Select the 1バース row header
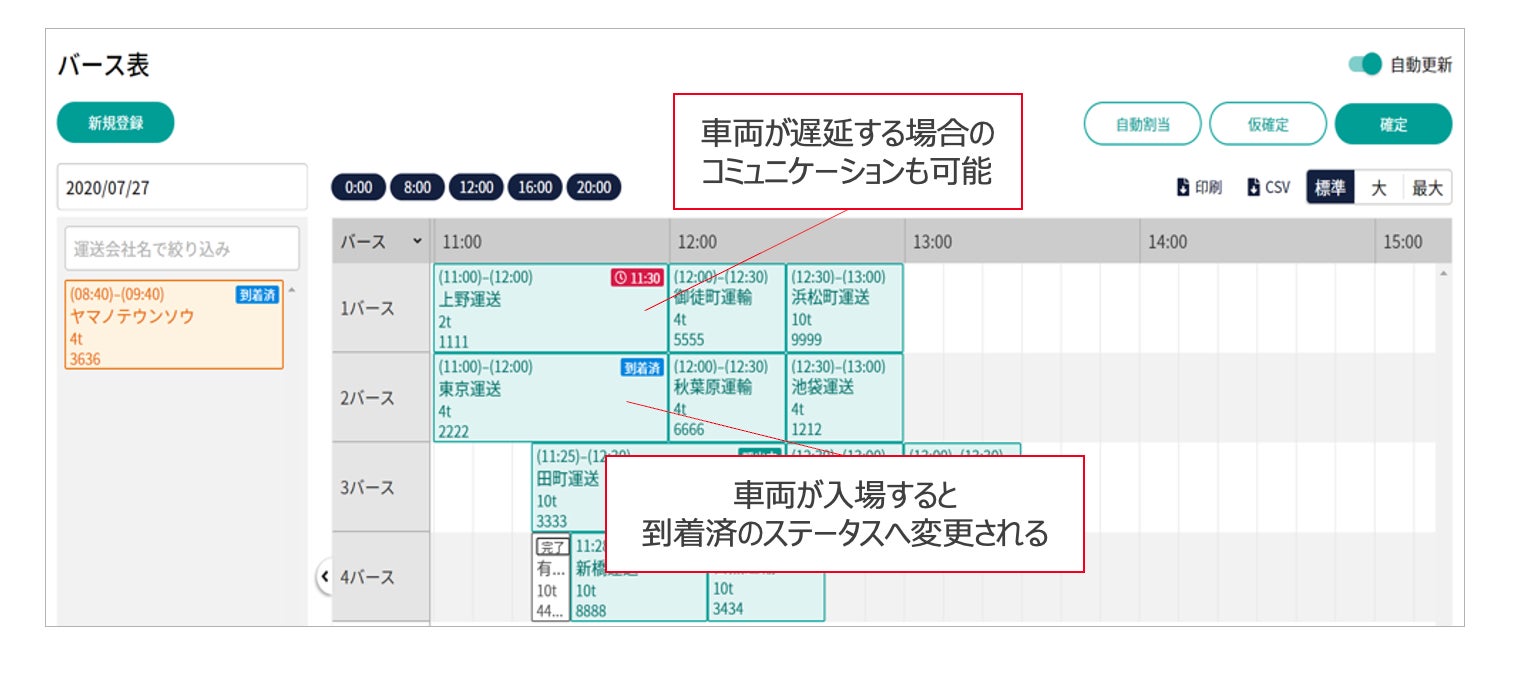 (x=381, y=308)
